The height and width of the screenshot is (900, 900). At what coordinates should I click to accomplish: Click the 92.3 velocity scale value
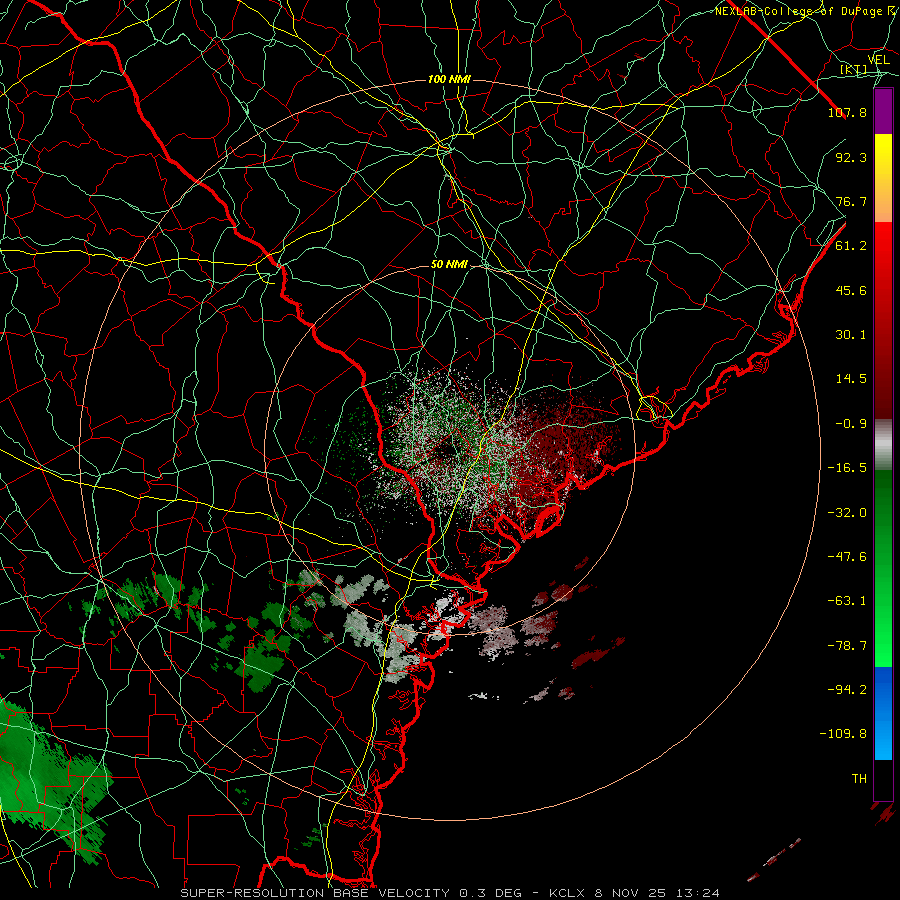coord(851,157)
